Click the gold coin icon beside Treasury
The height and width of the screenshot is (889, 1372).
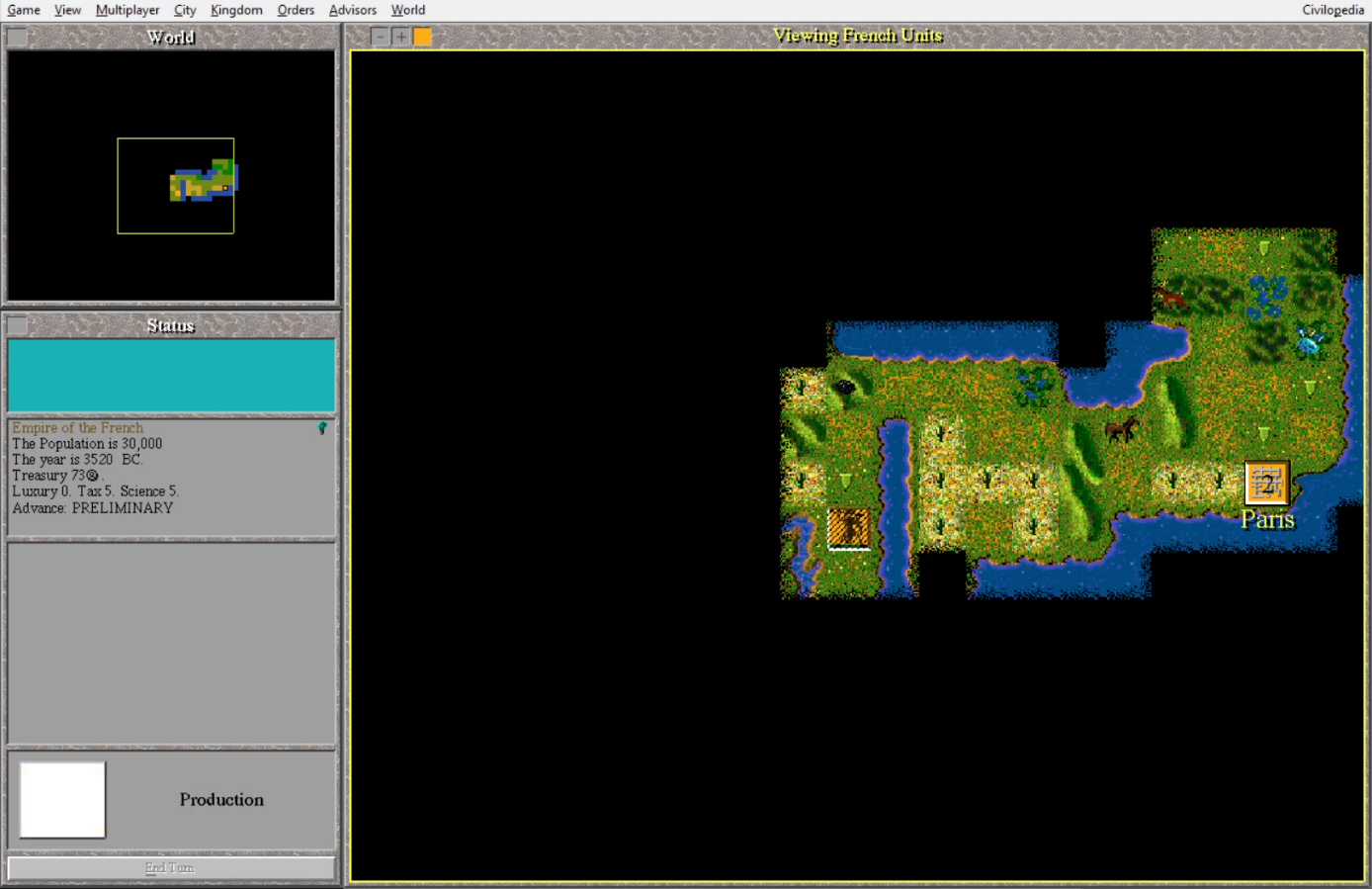93,476
